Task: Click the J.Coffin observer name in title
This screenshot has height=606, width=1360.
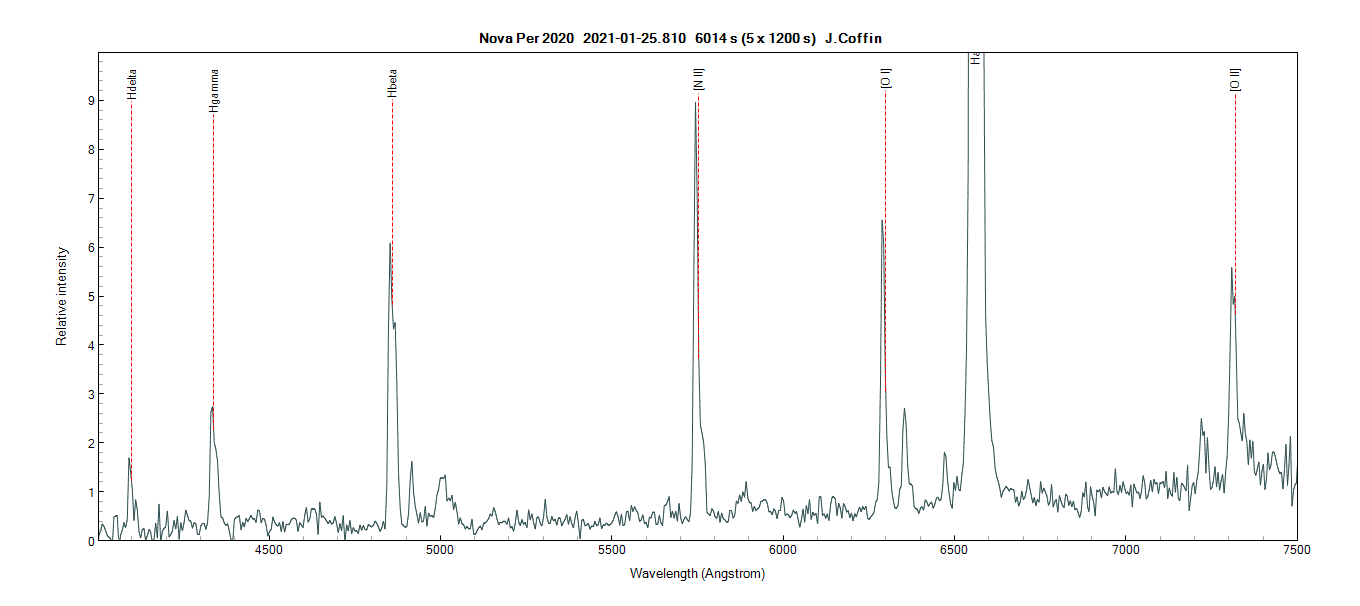Action: 852,39
